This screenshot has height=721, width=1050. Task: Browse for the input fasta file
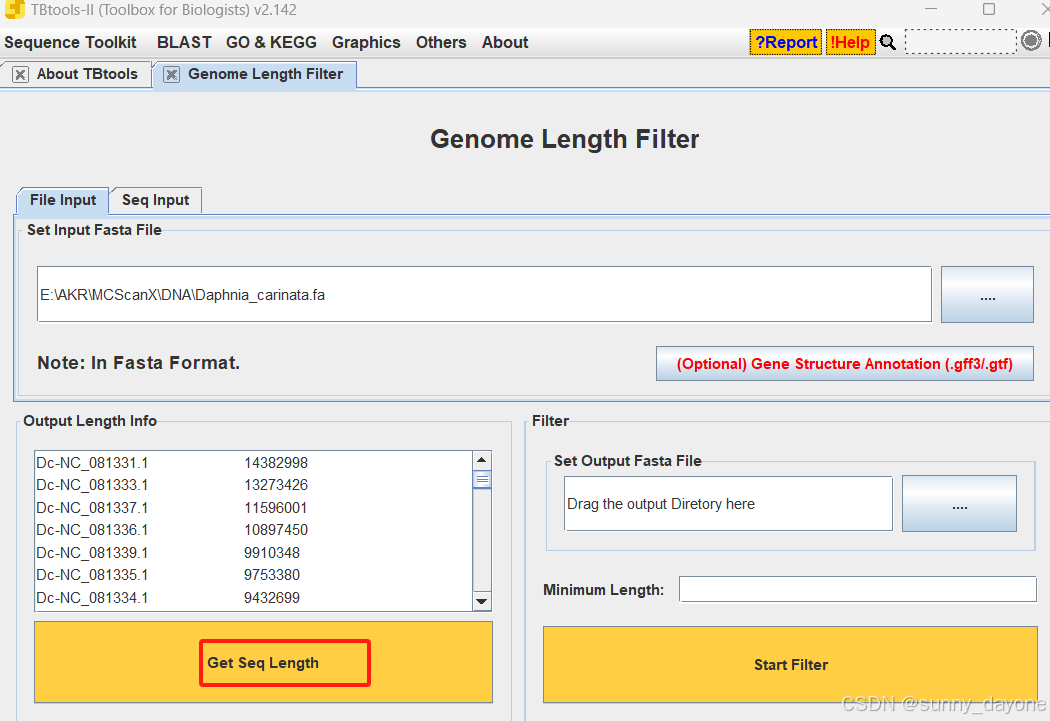click(987, 295)
